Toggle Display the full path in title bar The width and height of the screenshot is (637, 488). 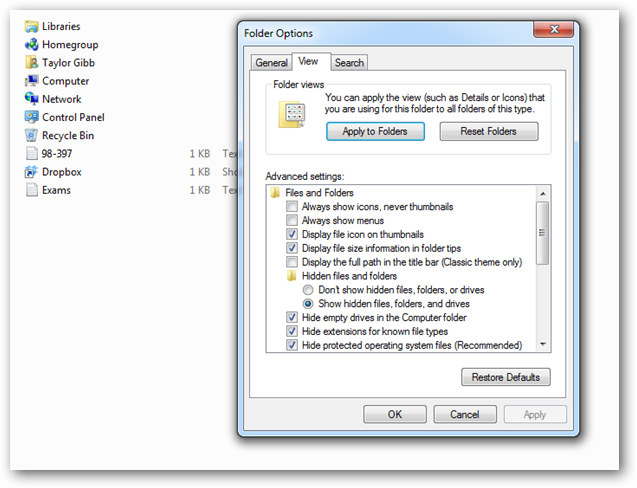point(292,262)
